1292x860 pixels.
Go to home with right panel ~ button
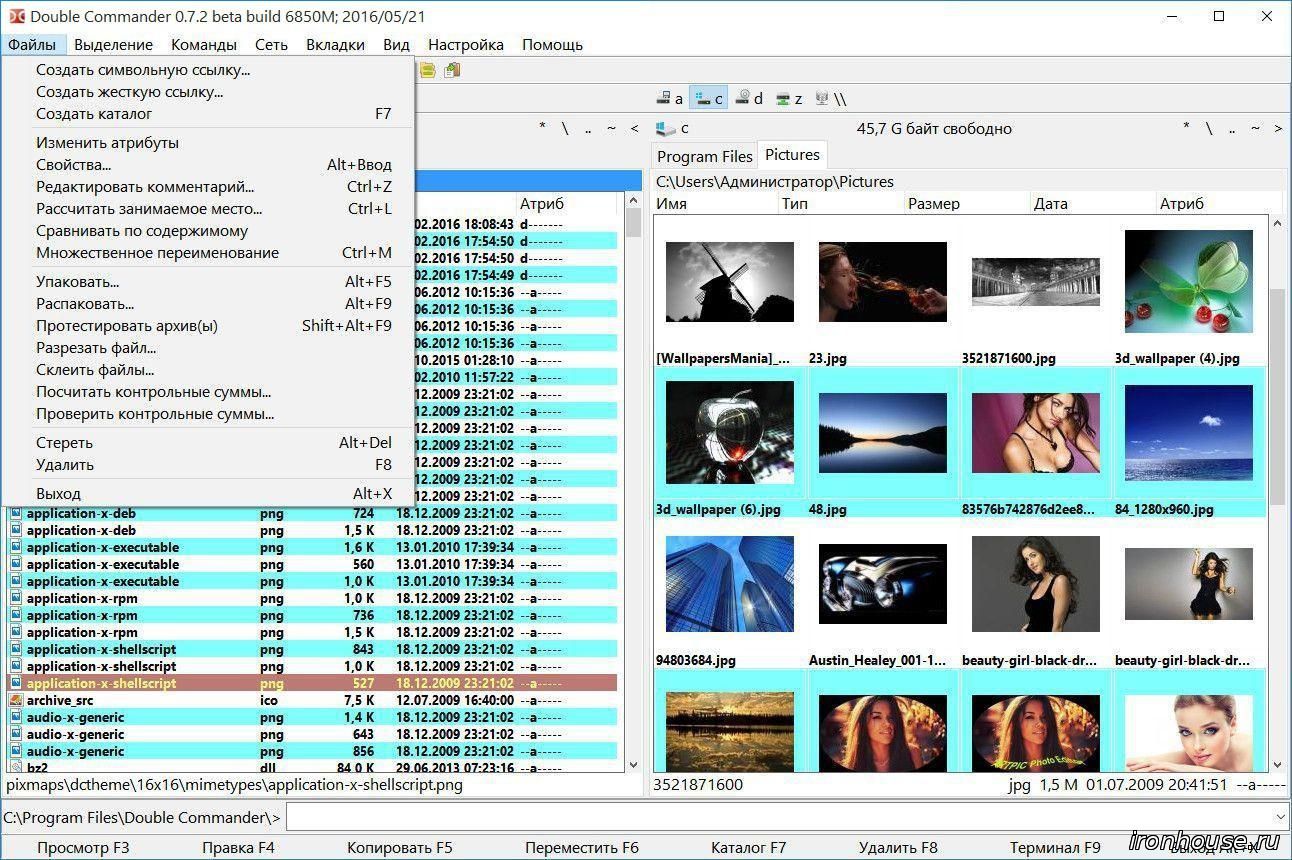click(1255, 128)
